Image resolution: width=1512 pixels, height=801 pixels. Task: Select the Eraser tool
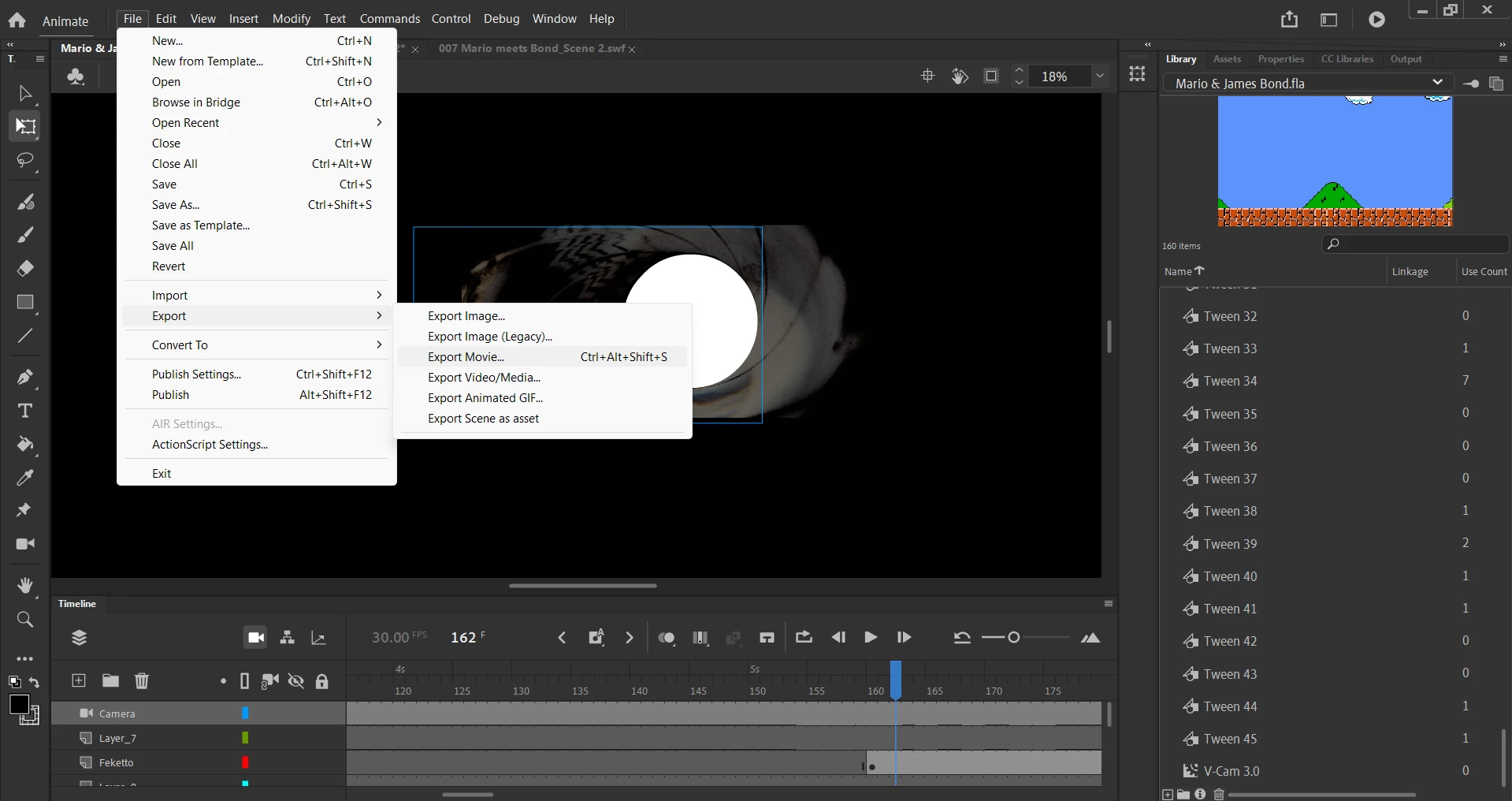25,269
